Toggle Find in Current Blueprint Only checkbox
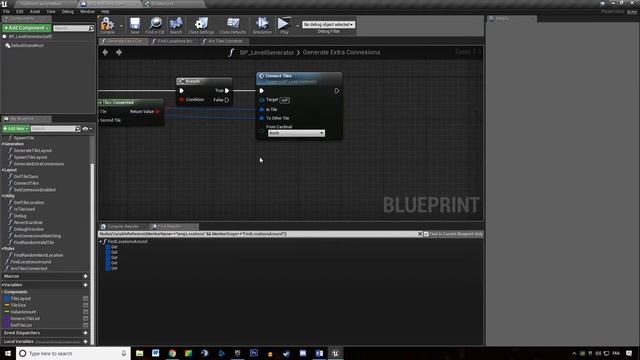The height and width of the screenshot is (360, 640). coord(426,234)
